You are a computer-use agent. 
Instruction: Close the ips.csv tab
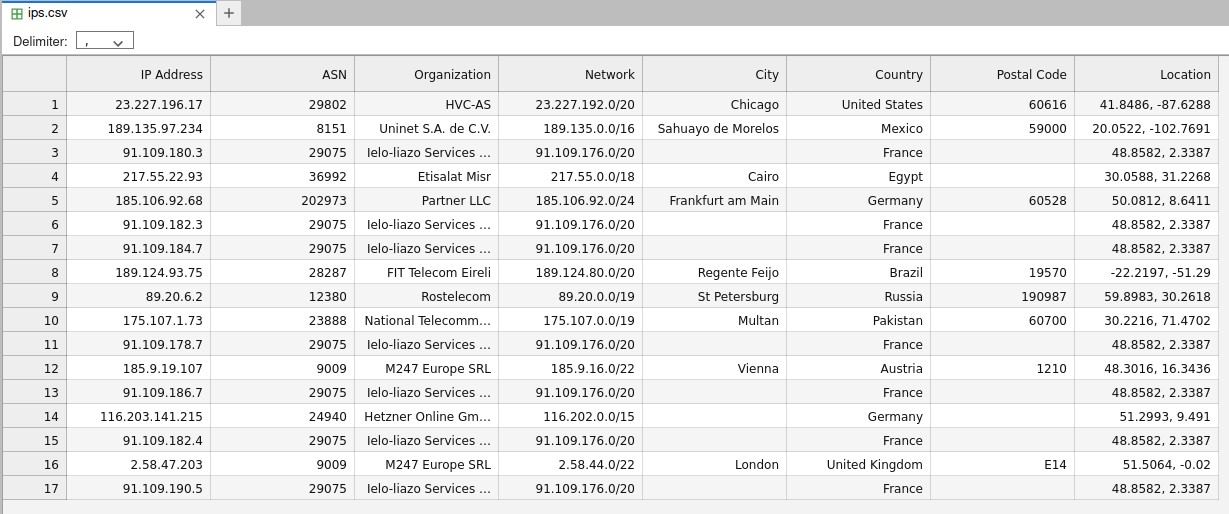pyautogui.click(x=200, y=14)
